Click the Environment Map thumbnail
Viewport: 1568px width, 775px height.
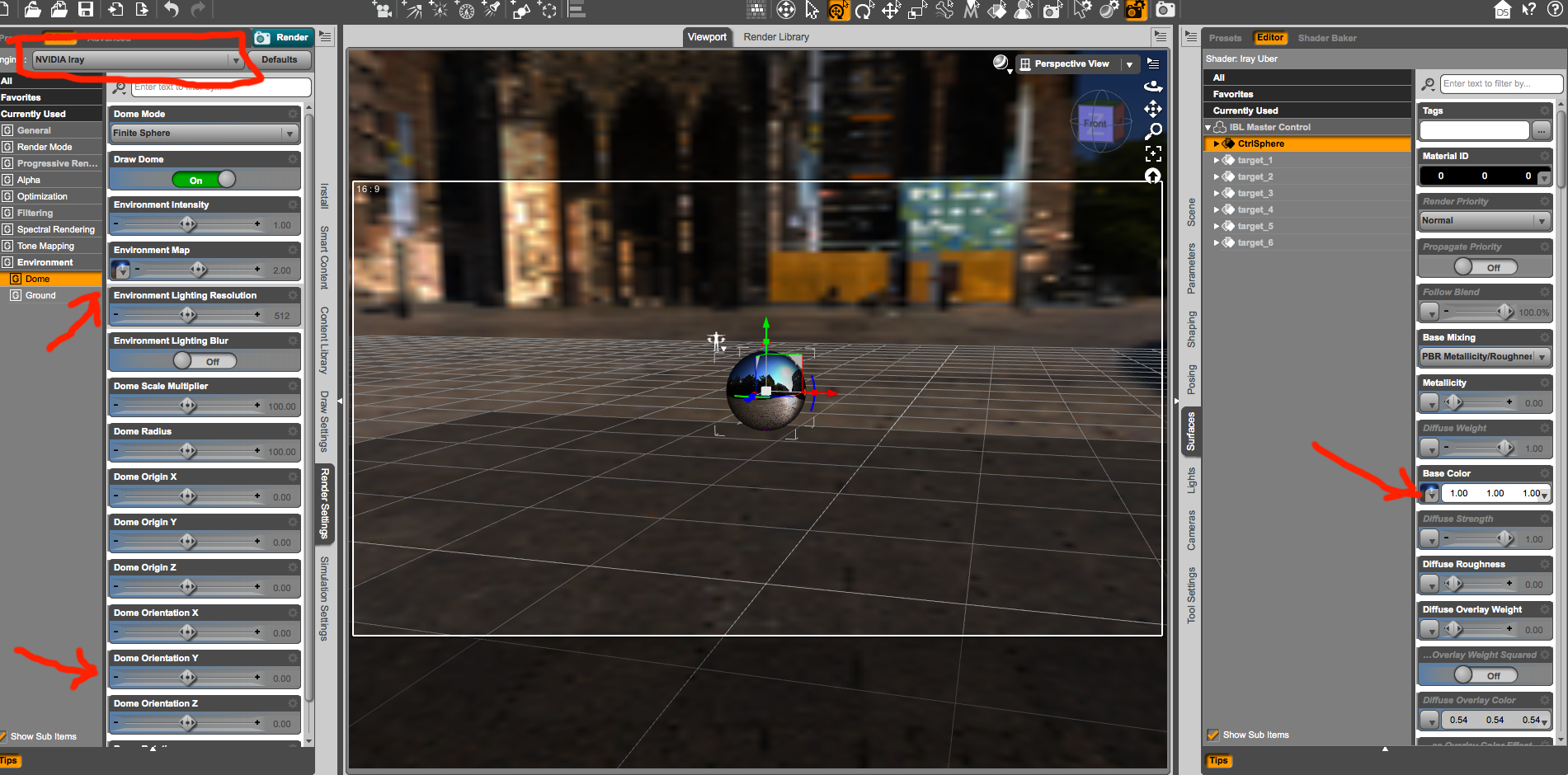click(120, 270)
